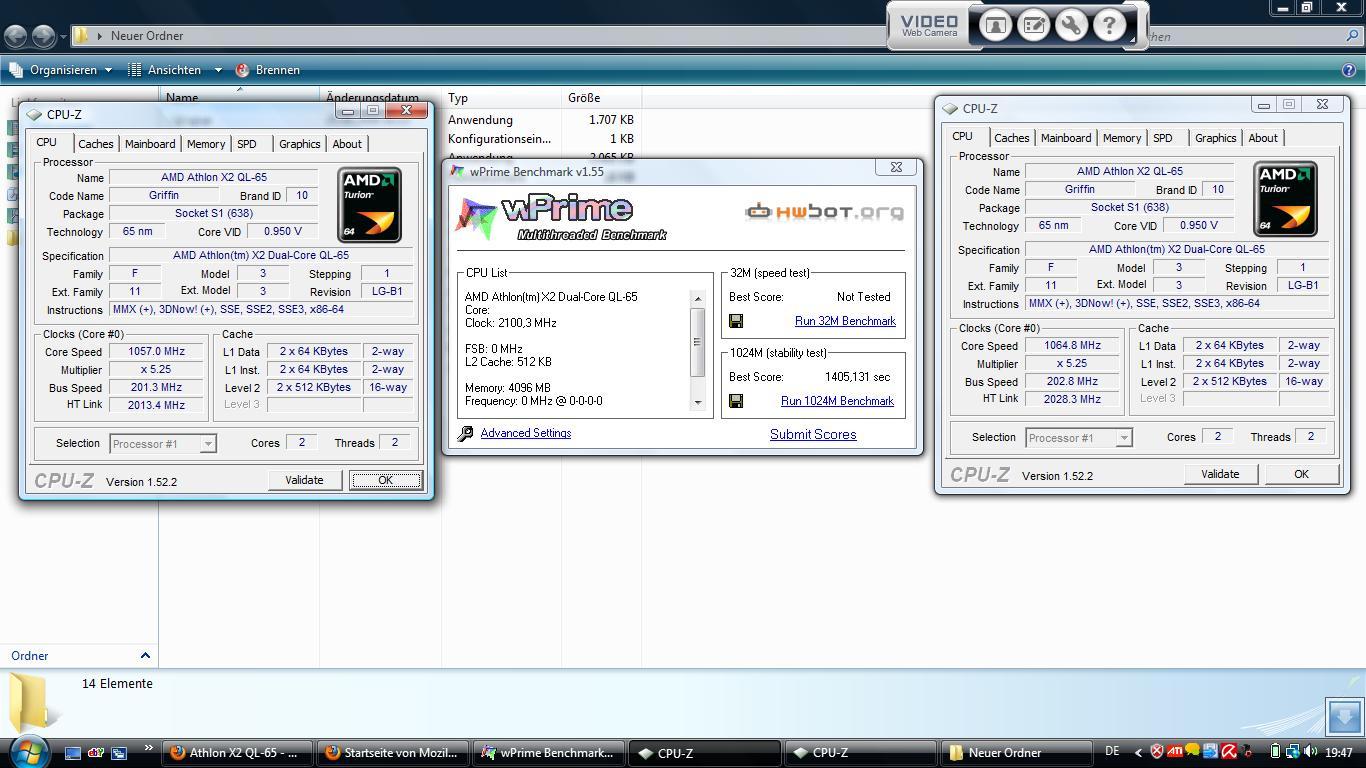Switch to Athlon X2 QL-65 Firefox taskbar button
Screen dimensions: 1366x768
(x=237, y=753)
